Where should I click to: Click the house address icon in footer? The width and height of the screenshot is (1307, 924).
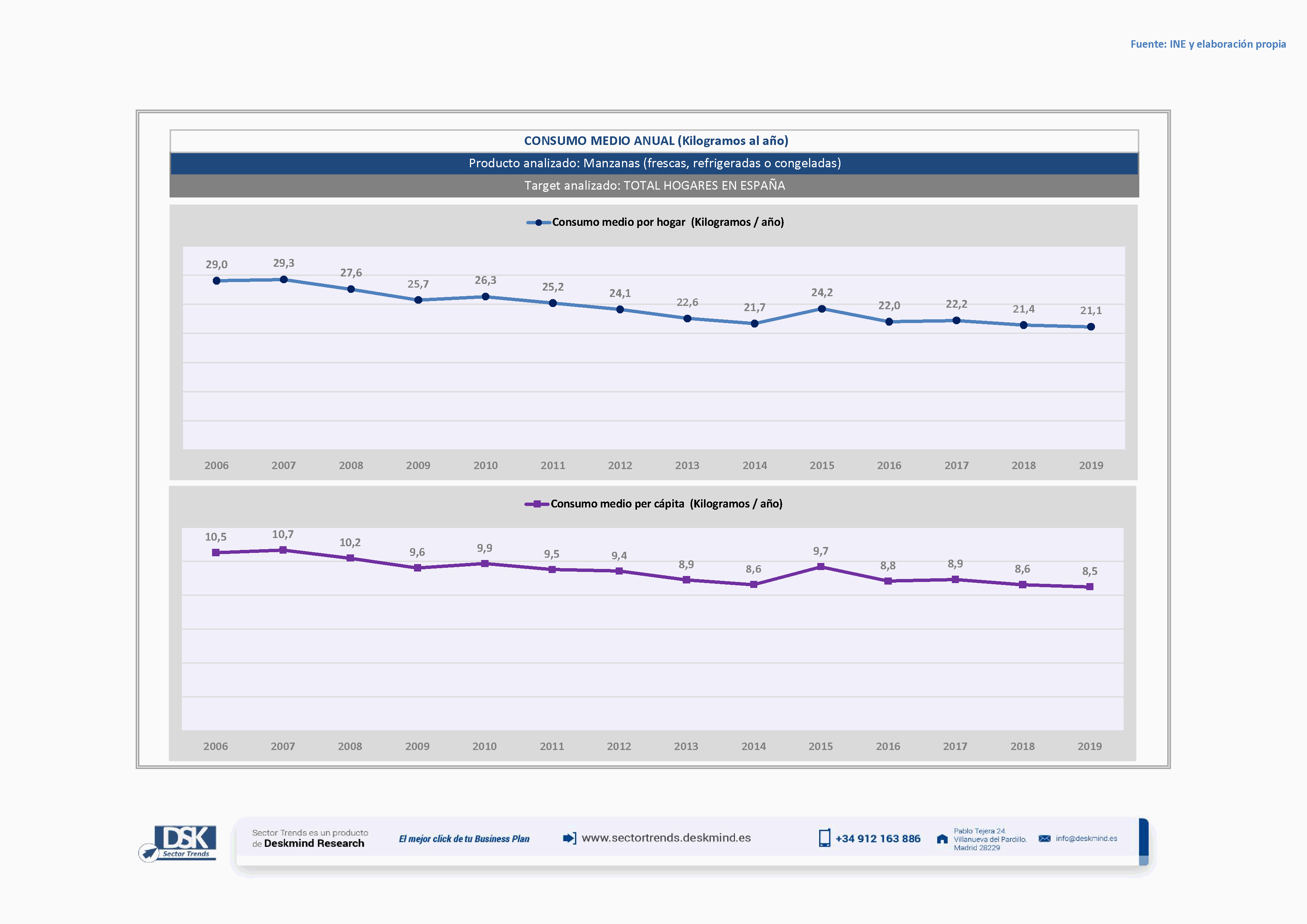tap(942, 839)
